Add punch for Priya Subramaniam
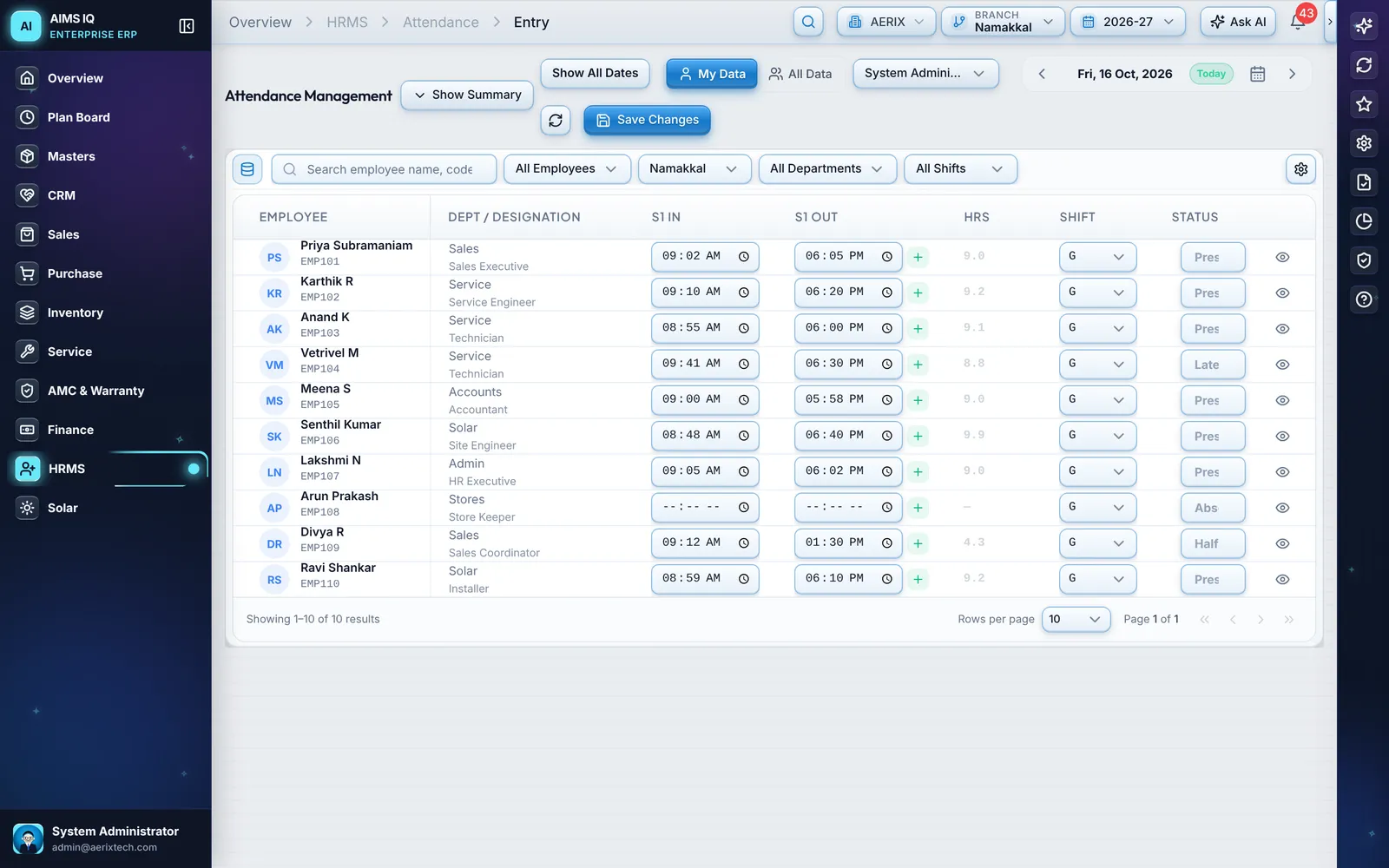The width and height of the screenshot is (1389, 868). [x=918, y=257]
